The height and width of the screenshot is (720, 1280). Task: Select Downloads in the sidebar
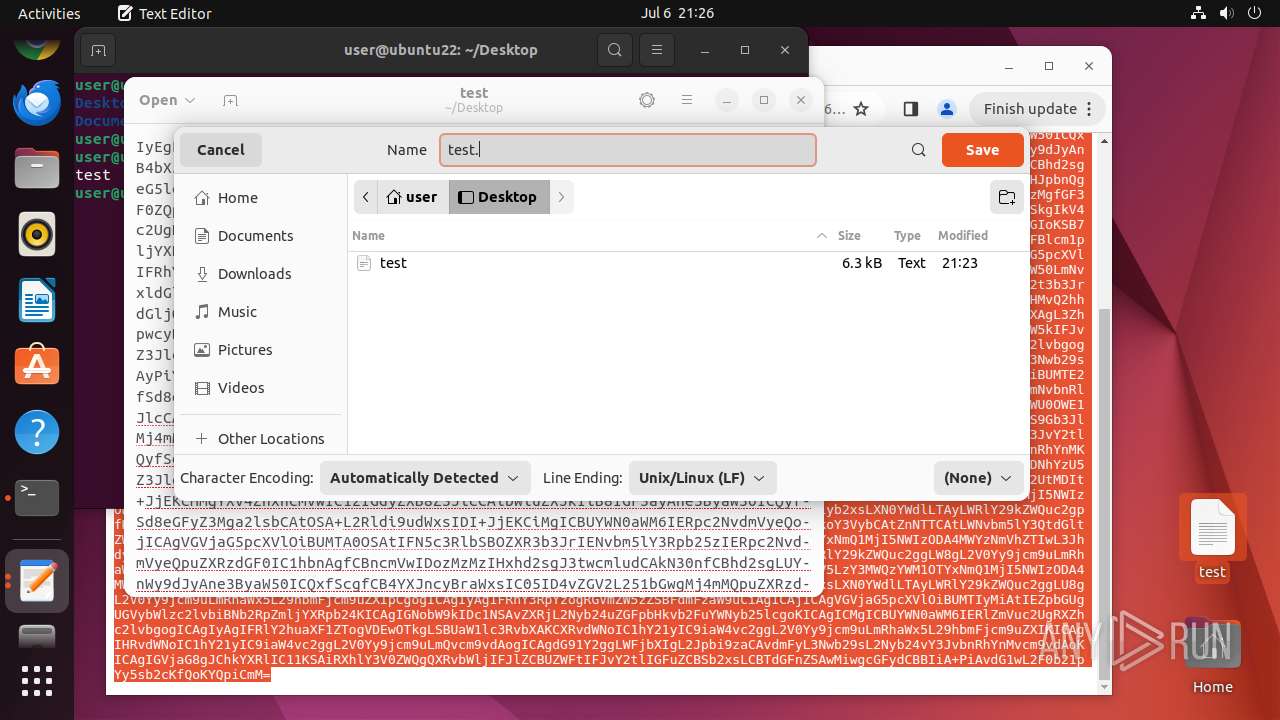coord(259,274)
